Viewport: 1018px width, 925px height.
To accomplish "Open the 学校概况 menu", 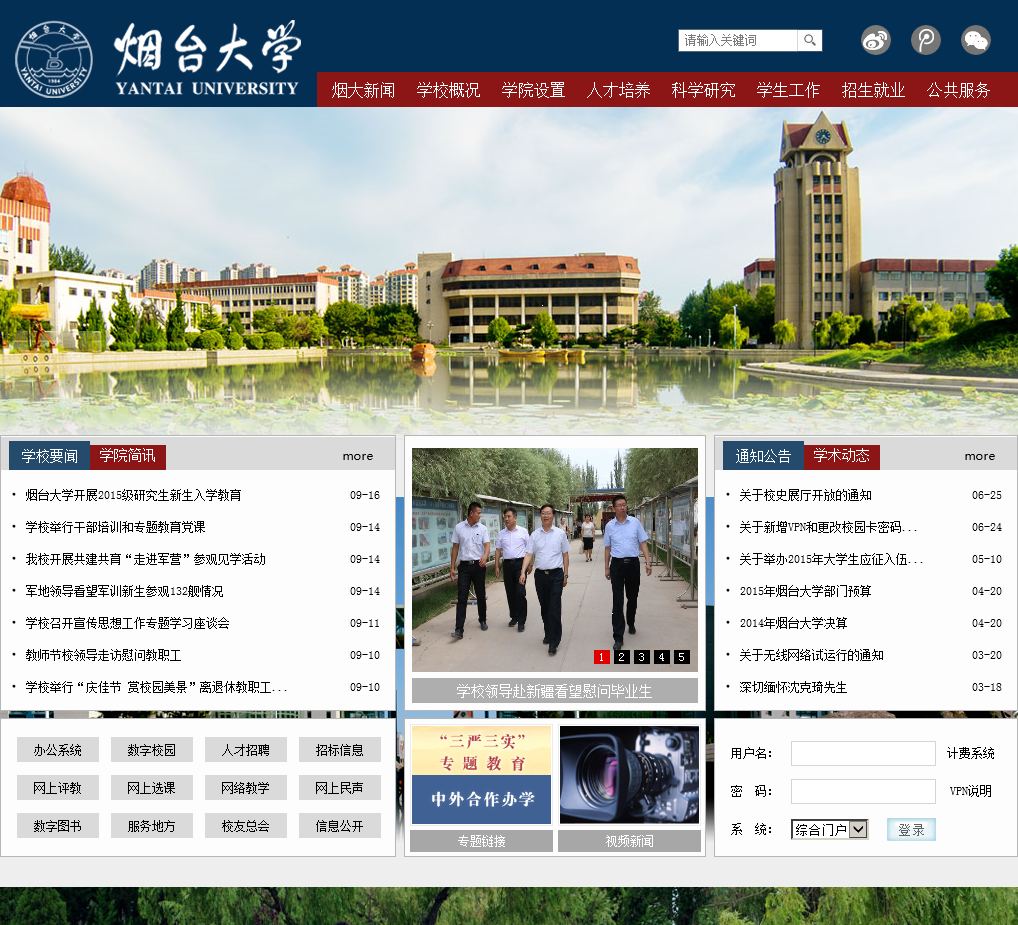I will point(448,90).
